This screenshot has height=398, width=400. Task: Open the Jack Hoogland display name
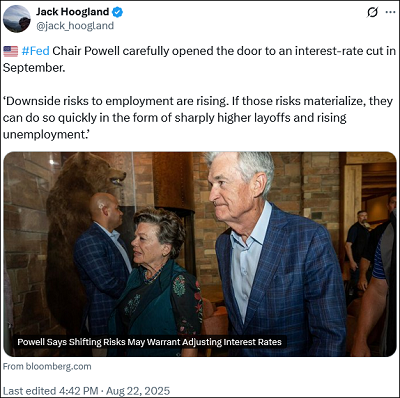click(73, 12)
